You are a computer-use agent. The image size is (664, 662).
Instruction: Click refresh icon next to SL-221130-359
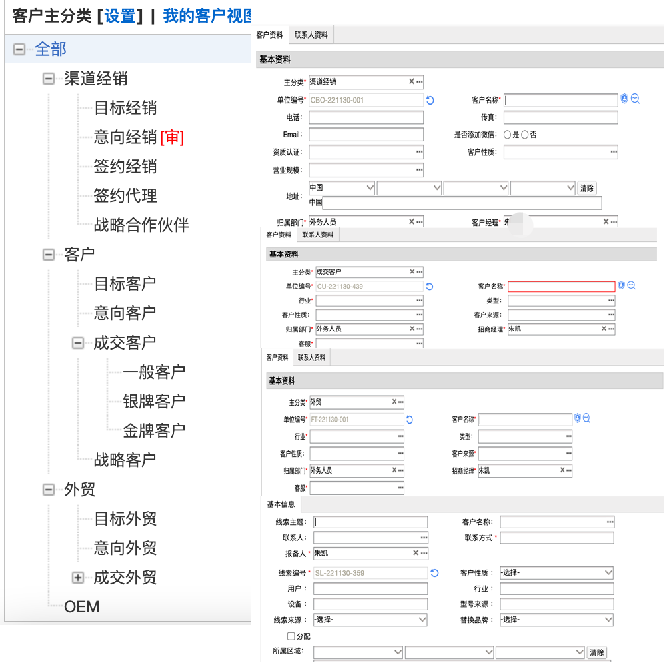[434, 573]
